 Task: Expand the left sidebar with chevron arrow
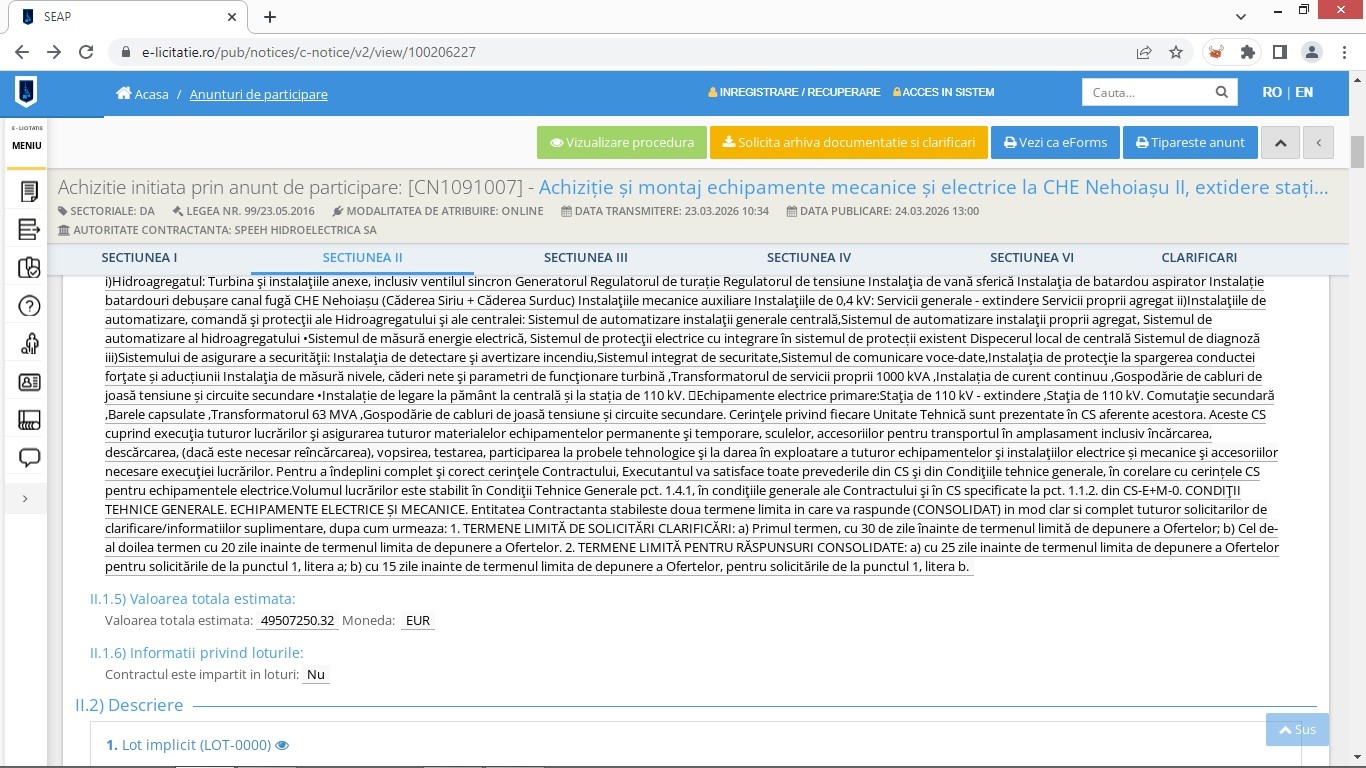pos(25,498)
